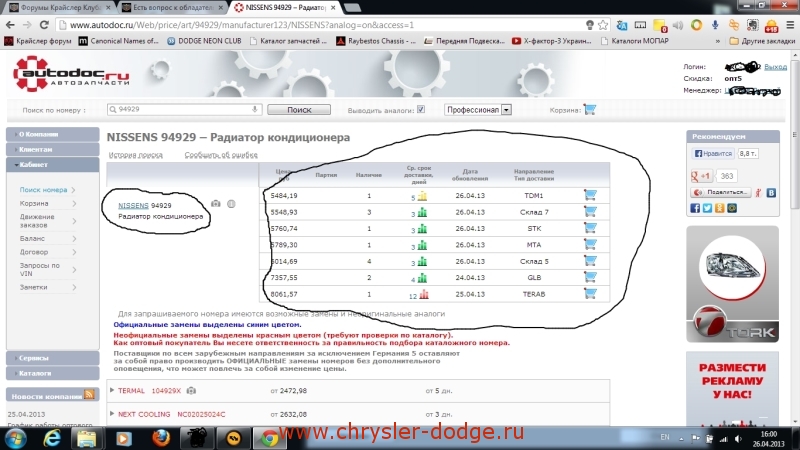Show more bookmarks with the » chevron

point(718,41)
